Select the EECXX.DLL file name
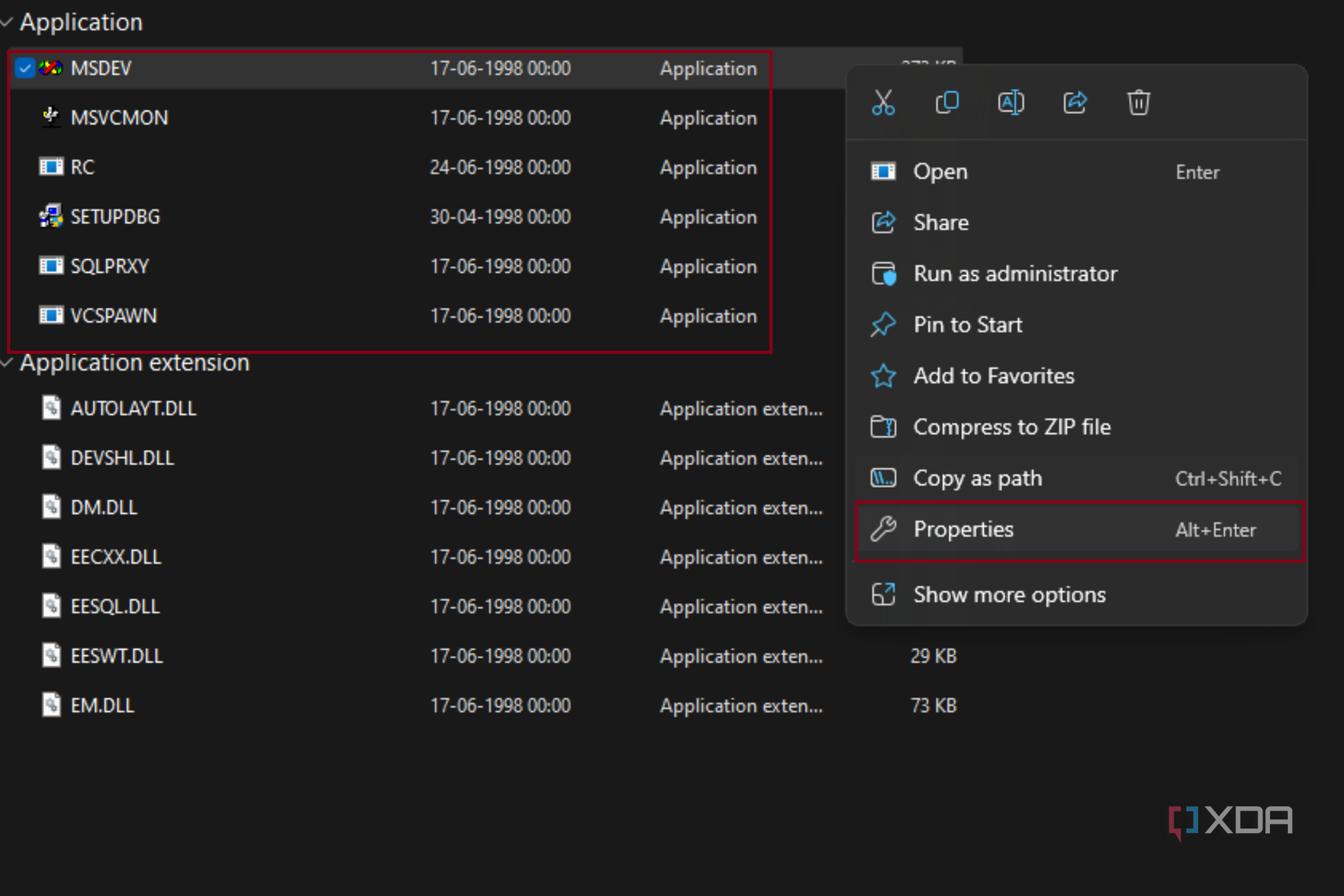The height and width of the screenshot is (896, 1344). pyautogui.click(x=116, y=557)
